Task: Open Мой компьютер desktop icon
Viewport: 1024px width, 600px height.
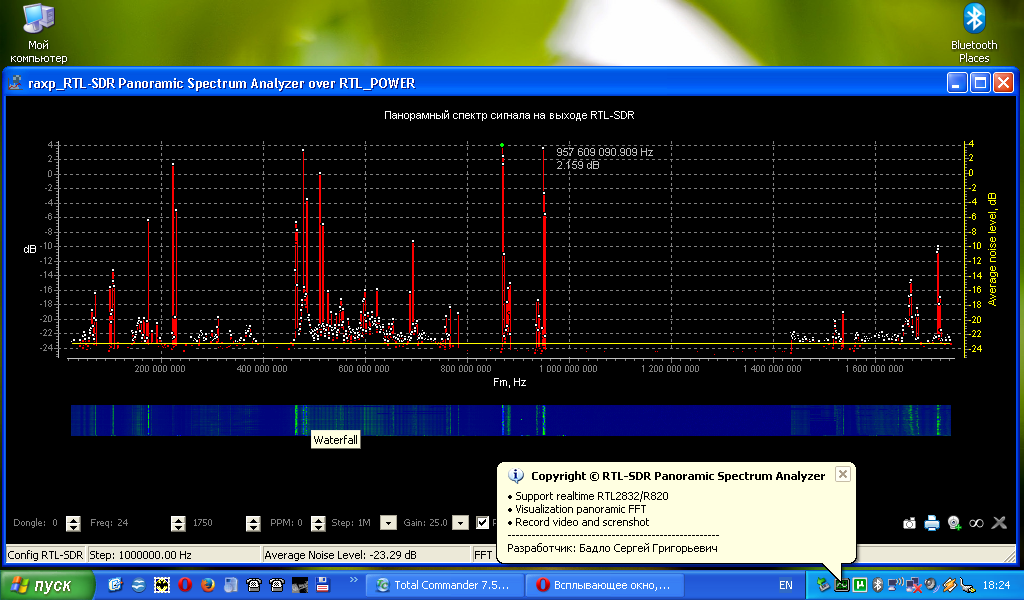Action: pos(38,20)
